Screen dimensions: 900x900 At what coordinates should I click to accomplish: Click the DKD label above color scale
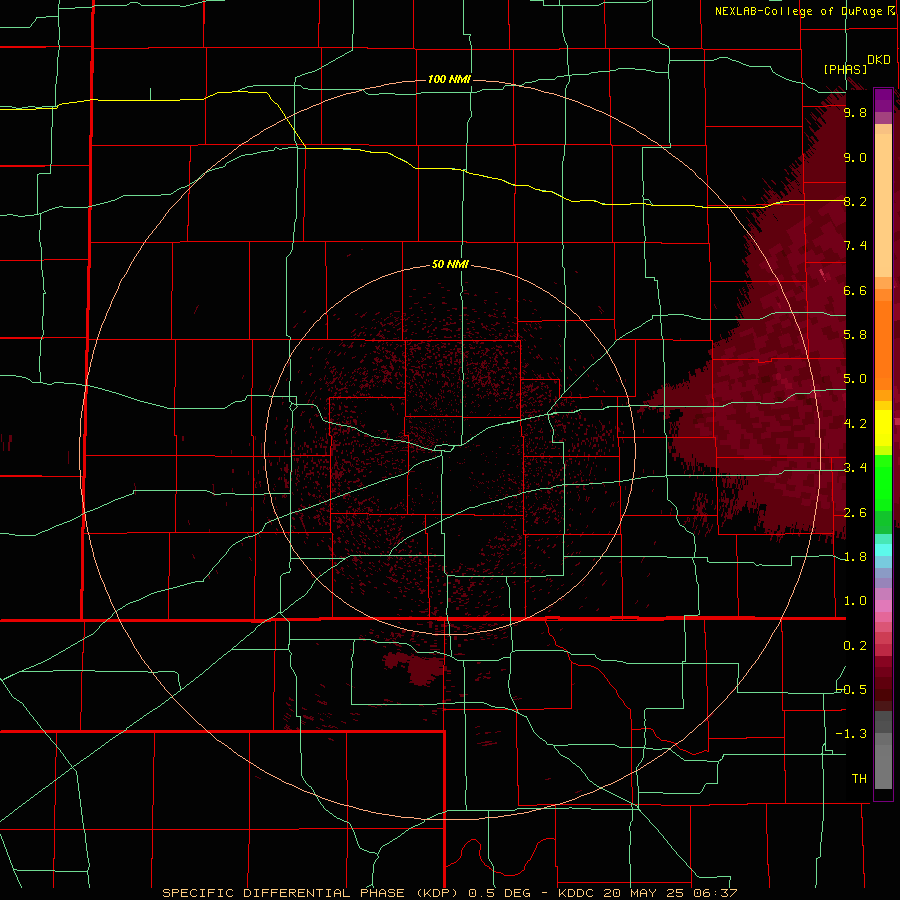point(879,60)
